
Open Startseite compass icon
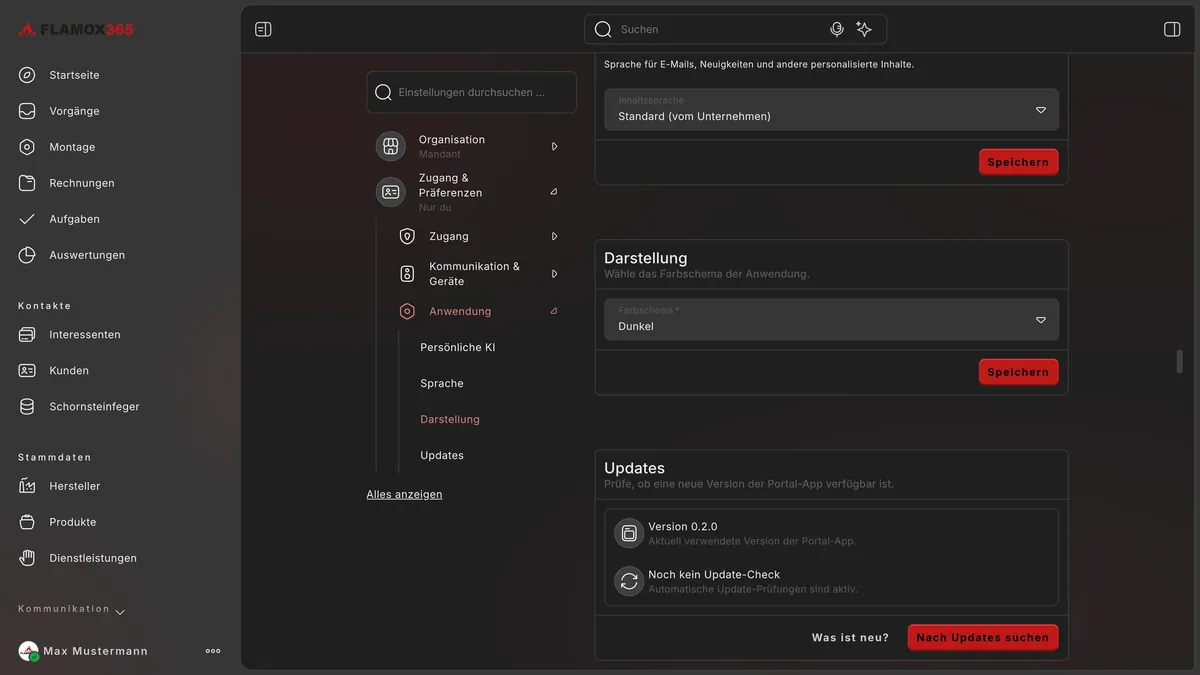point(27,75)
